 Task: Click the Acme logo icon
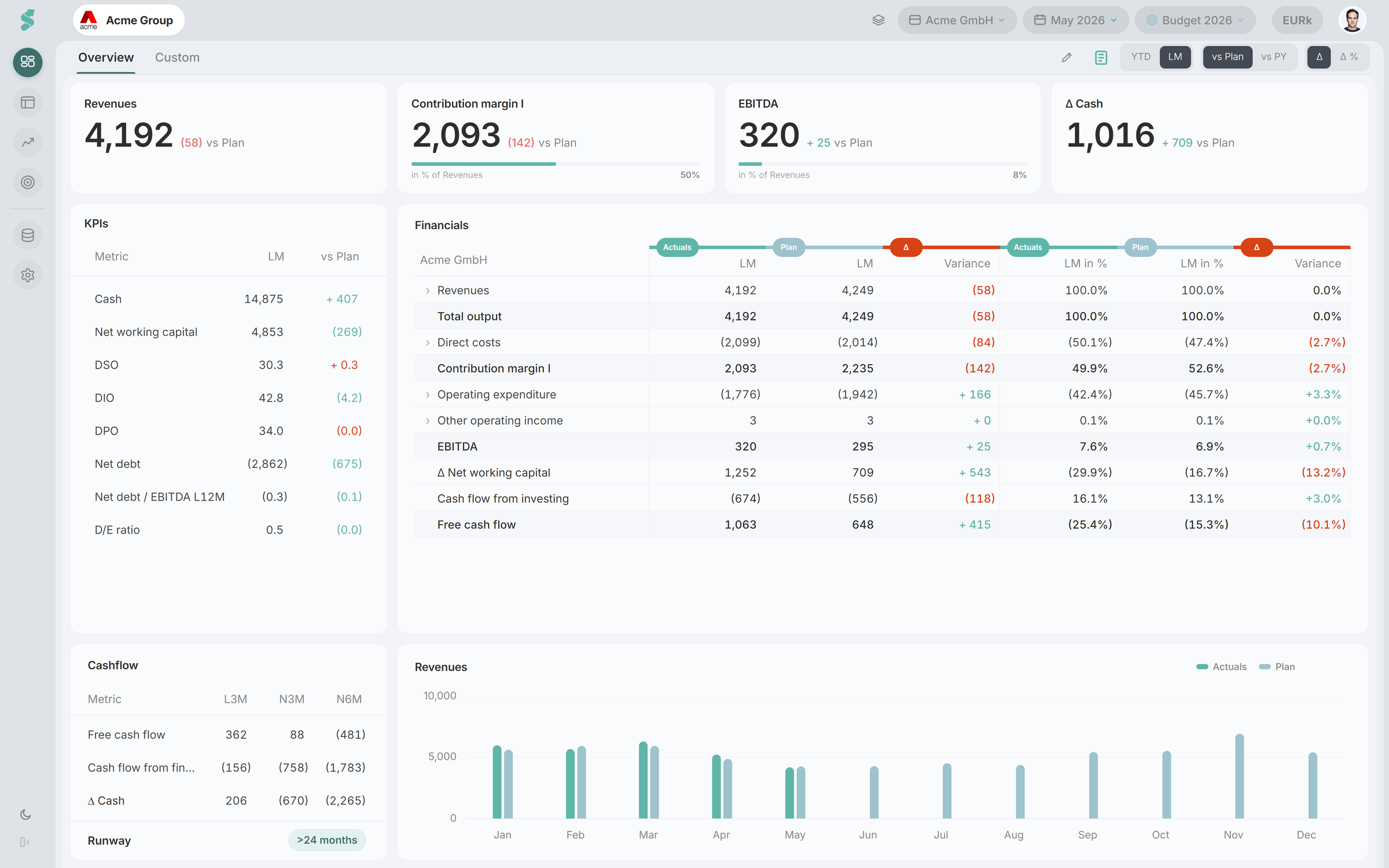tap(89, 20)
